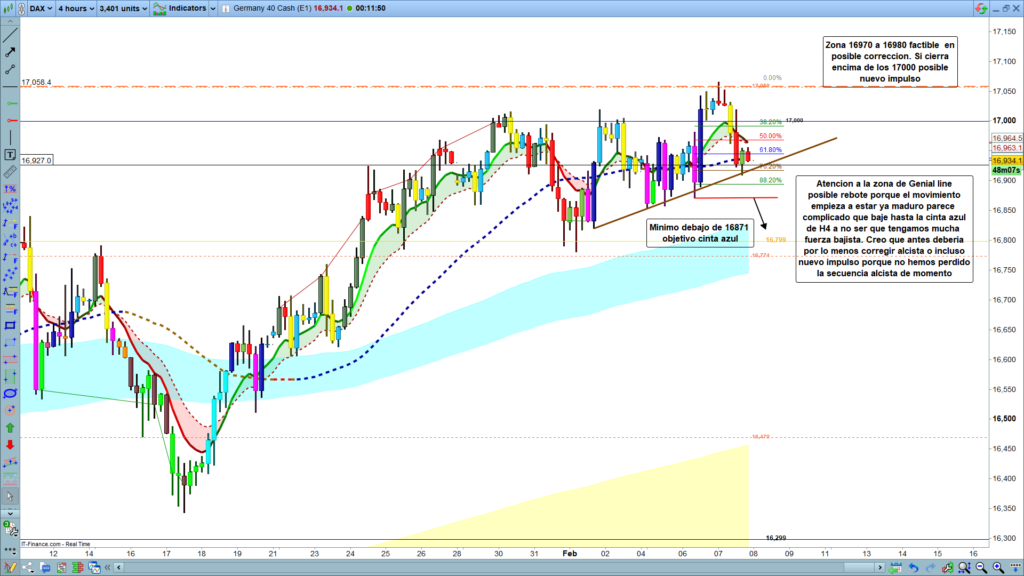Click the 17,058.4 horizontal line price label
1024x576 pixels.
coord(36,83)
